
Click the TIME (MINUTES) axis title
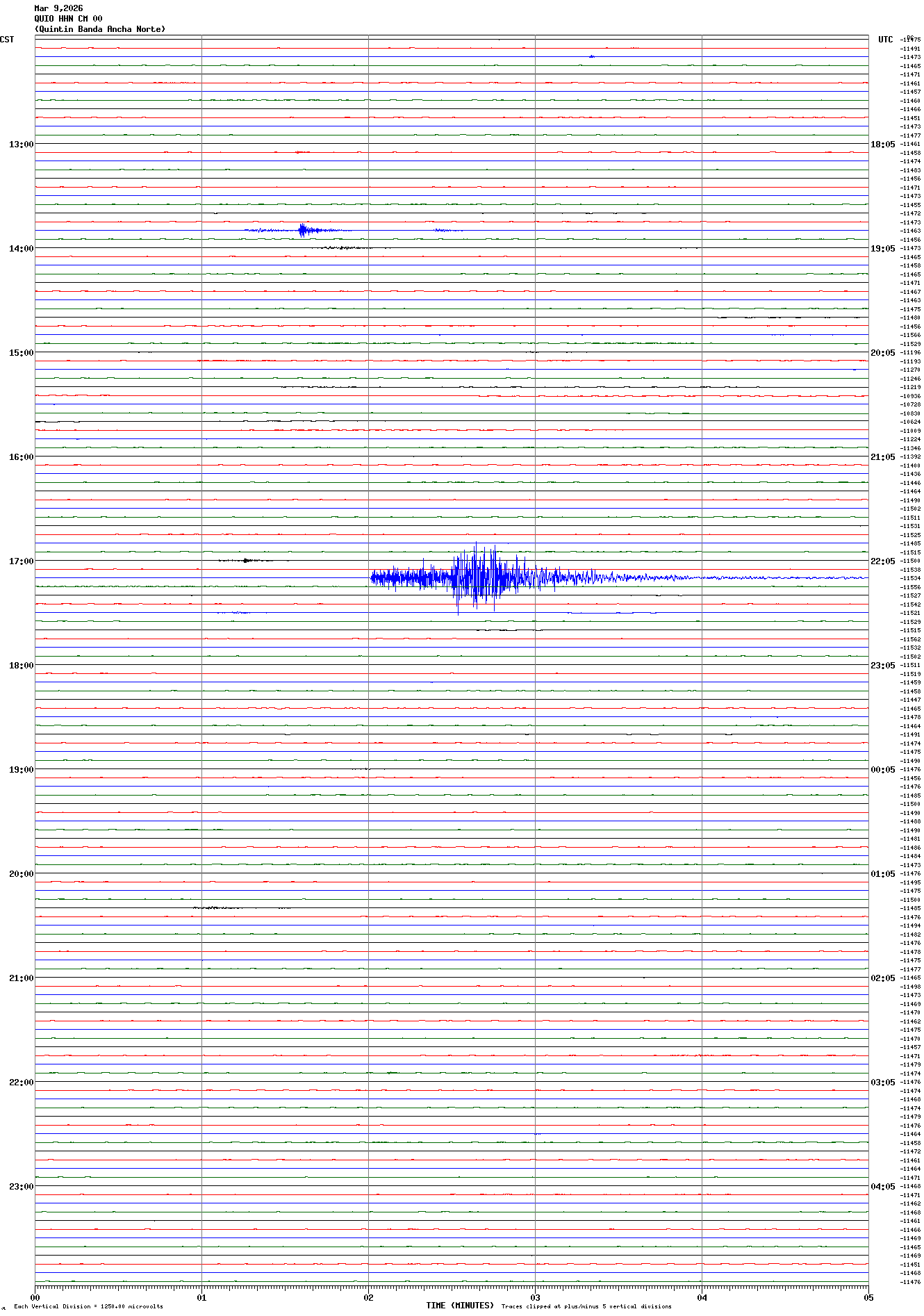(459, 1306)
